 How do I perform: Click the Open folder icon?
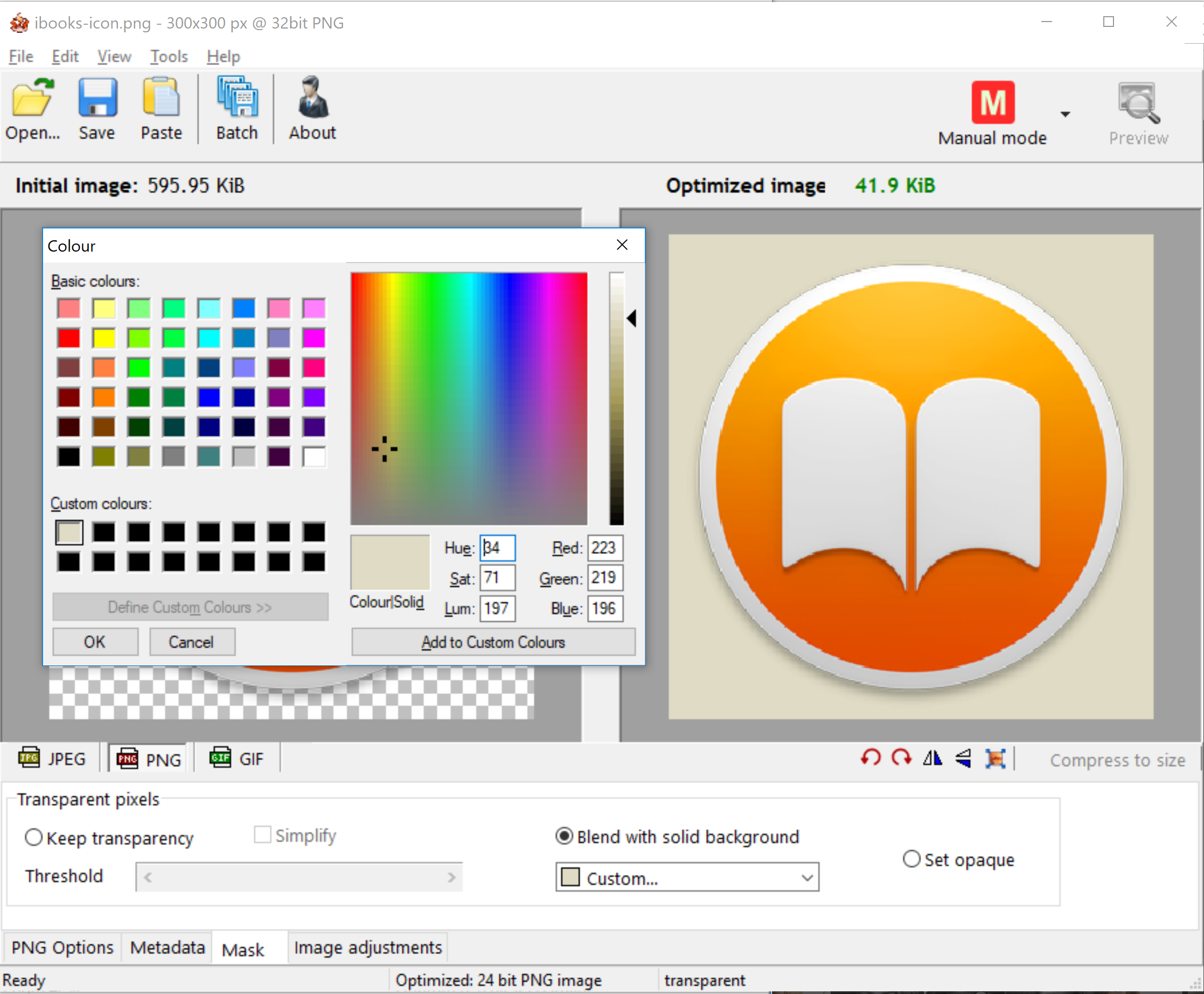[x=33, y=99]
